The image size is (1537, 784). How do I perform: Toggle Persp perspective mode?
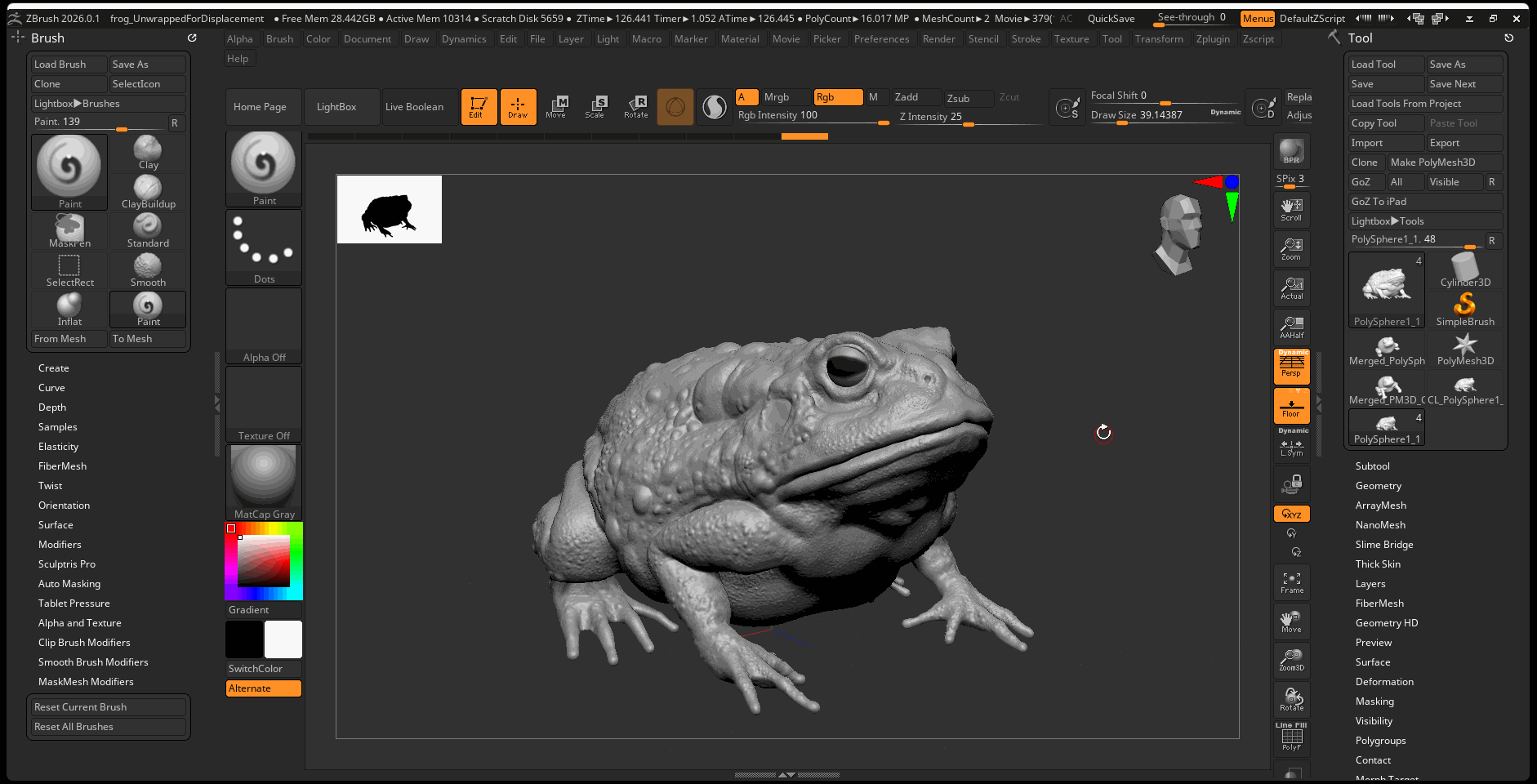point(1291,367)
